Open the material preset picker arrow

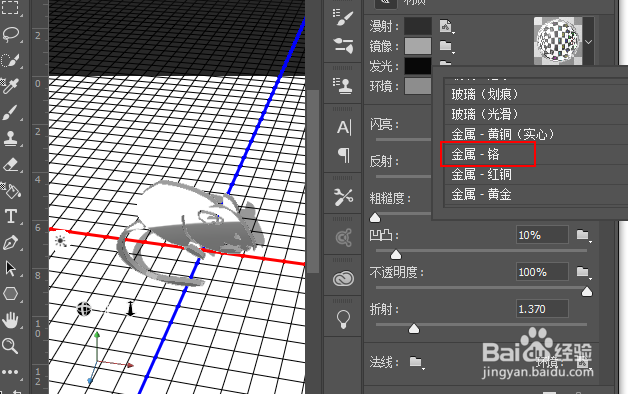point(588,42)
